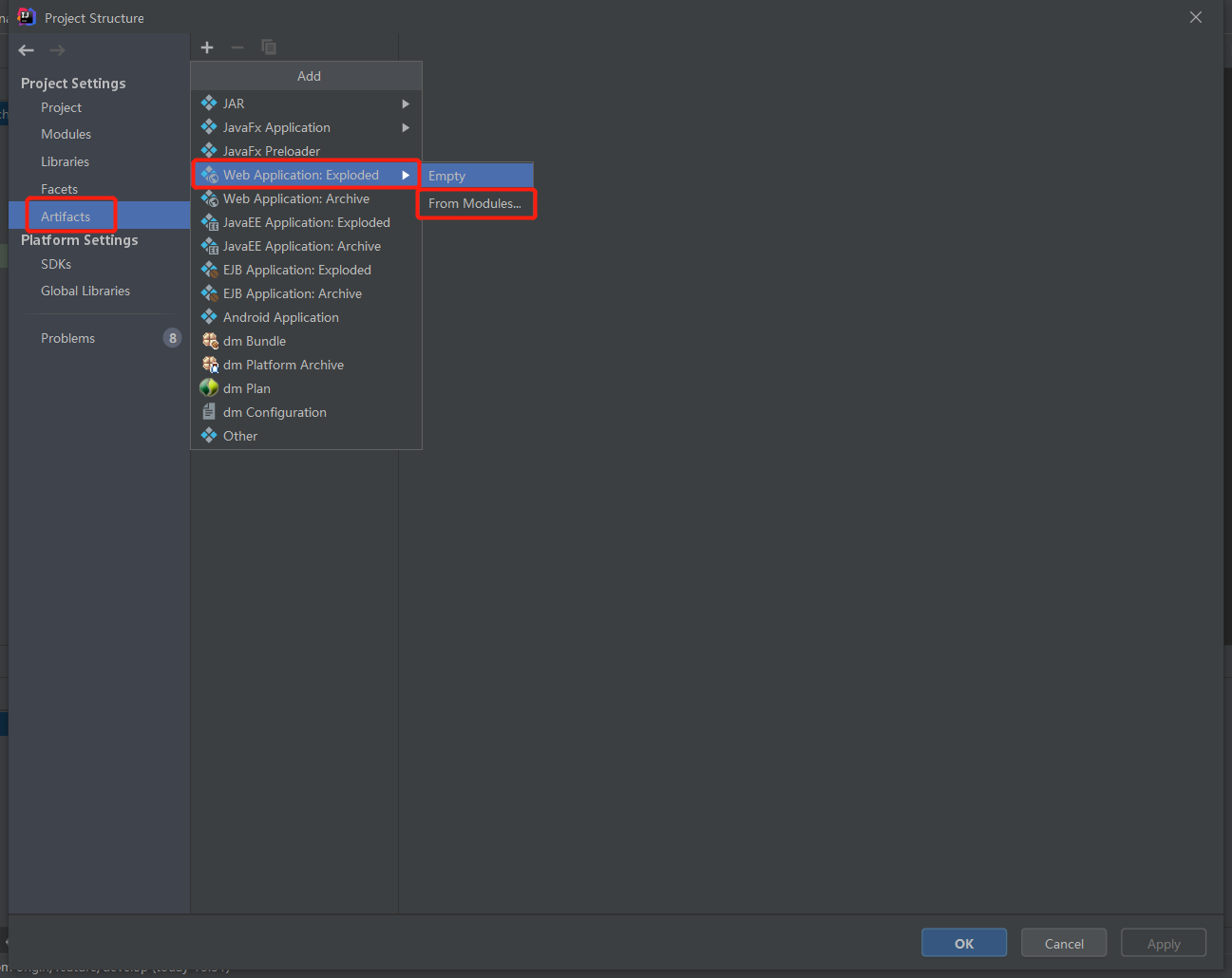Open Facets settings section
1232x978 pixels.
pos(99,189)
